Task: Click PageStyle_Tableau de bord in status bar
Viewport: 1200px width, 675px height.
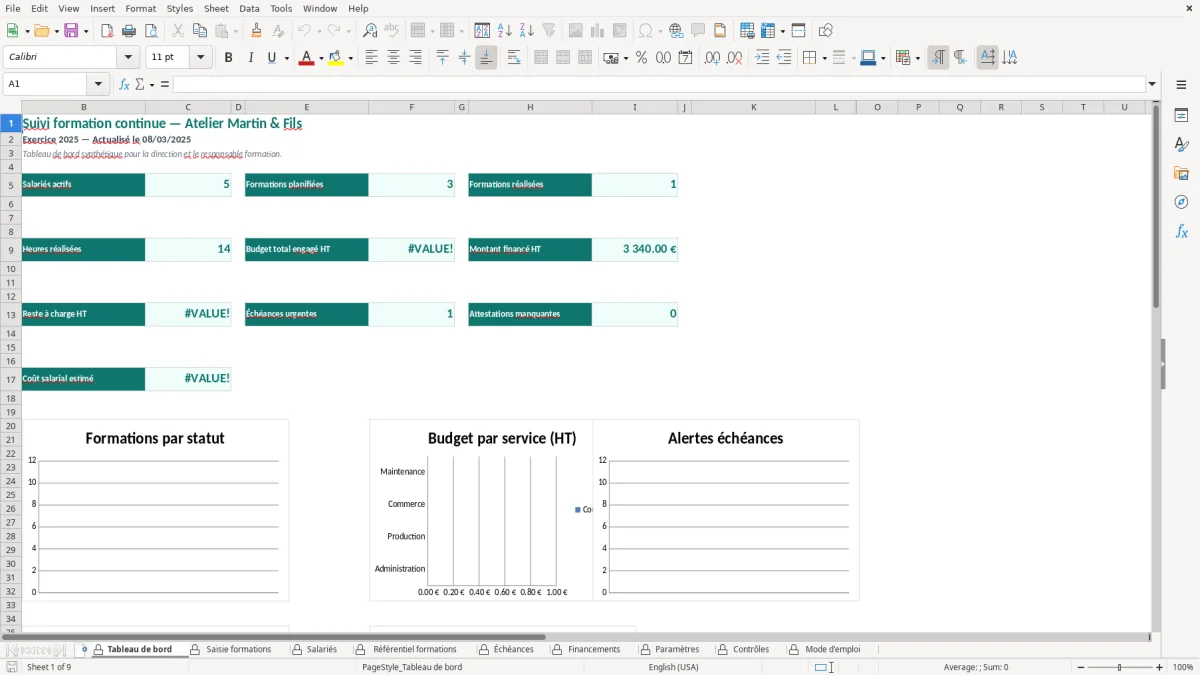Action: point(412,667)
